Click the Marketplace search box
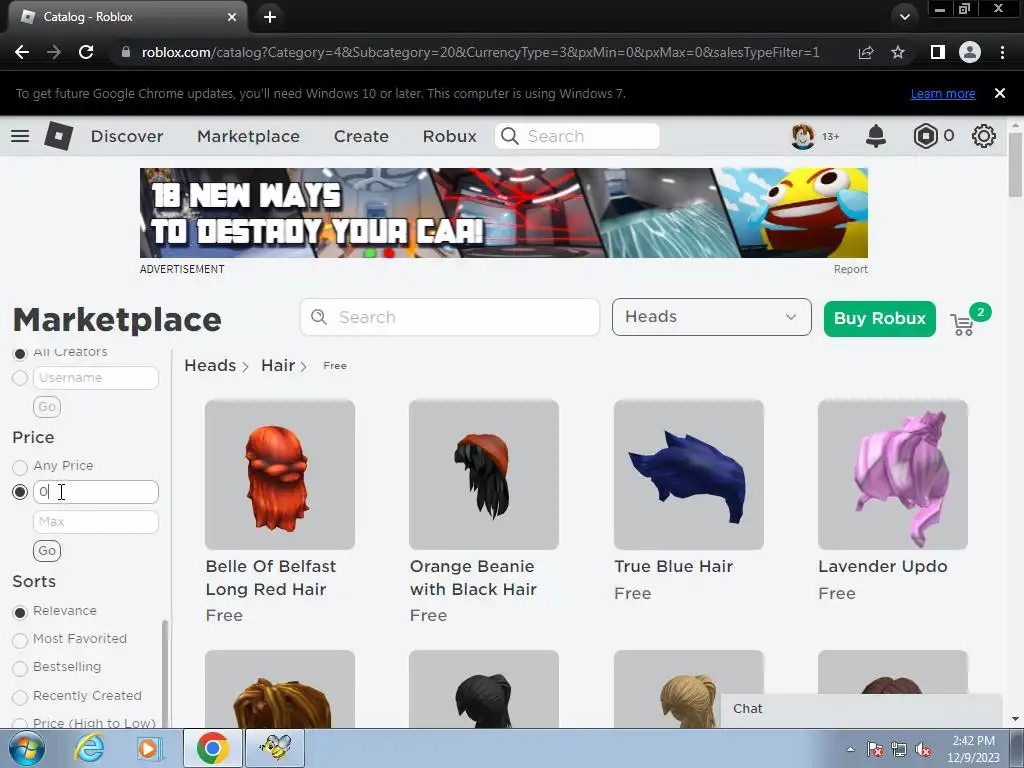The height and width of the screenshot is (768, 1024). 449,317
